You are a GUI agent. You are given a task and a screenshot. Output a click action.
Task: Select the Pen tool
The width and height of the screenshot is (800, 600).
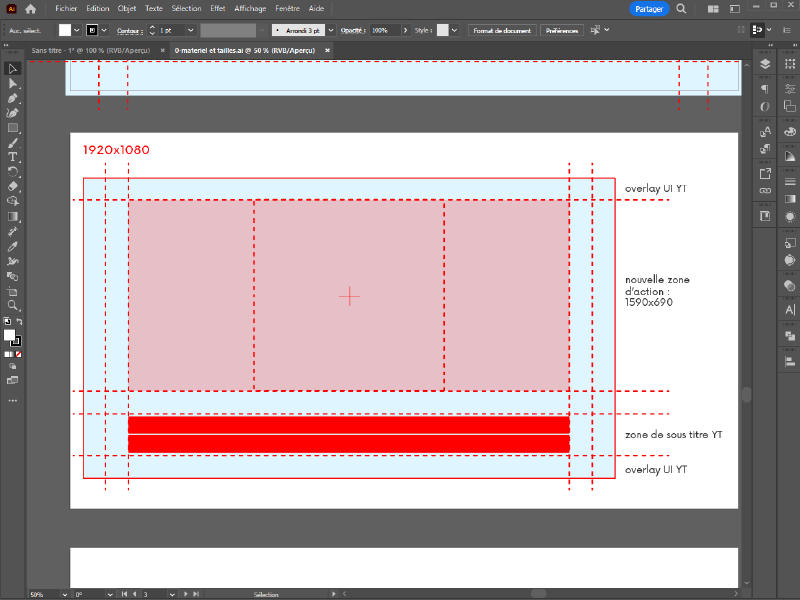(13, 99)
